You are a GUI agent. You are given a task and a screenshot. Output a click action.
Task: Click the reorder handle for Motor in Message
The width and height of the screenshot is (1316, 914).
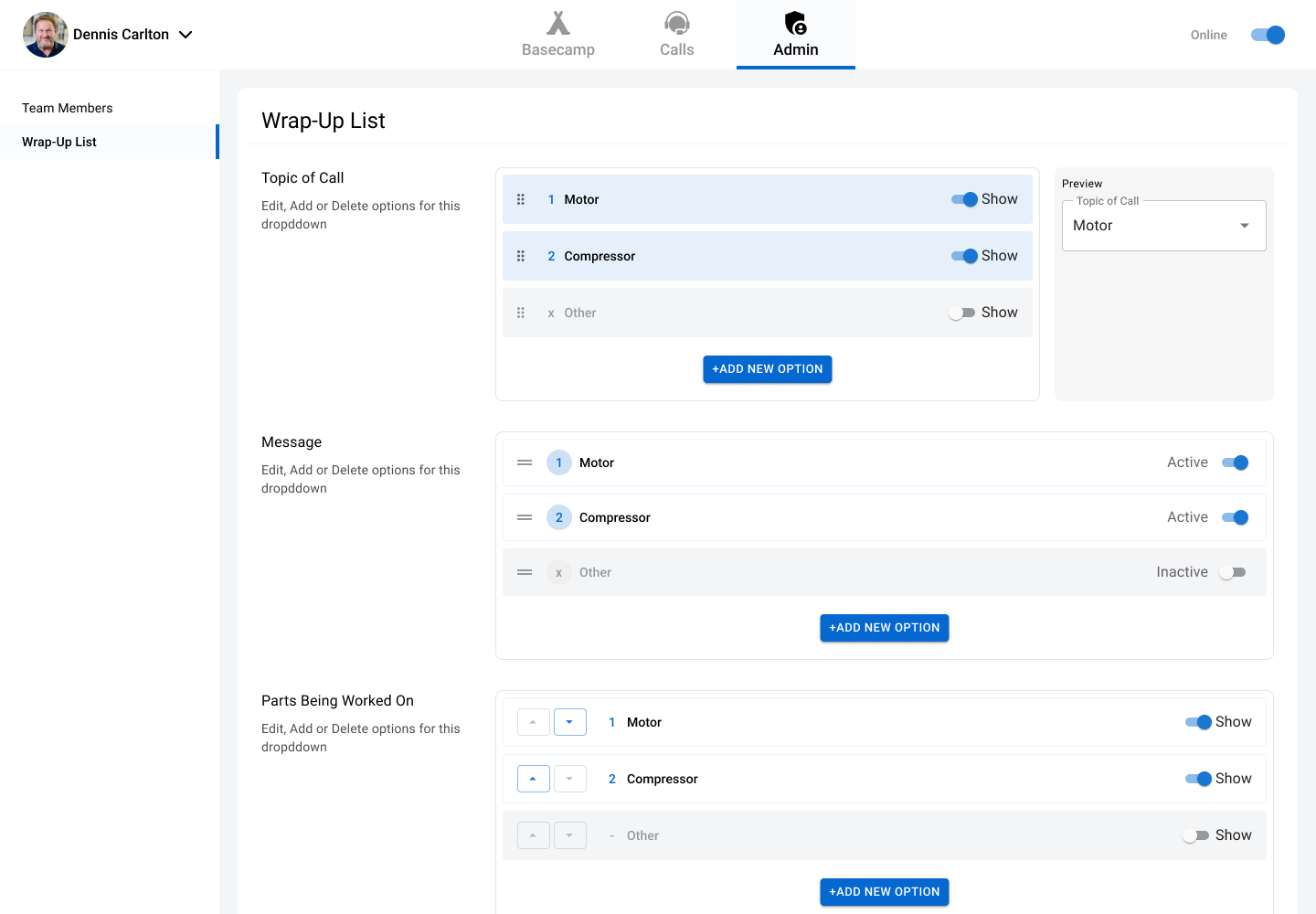pos(525,462)
